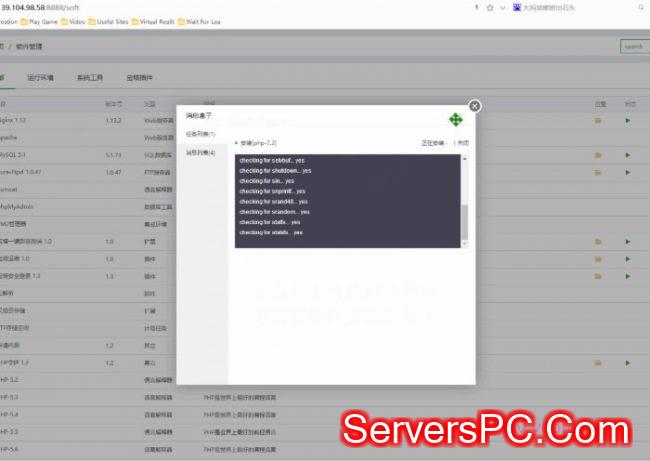
Task: Switch to the 系统工具 tab
Action: click(90, 77)
